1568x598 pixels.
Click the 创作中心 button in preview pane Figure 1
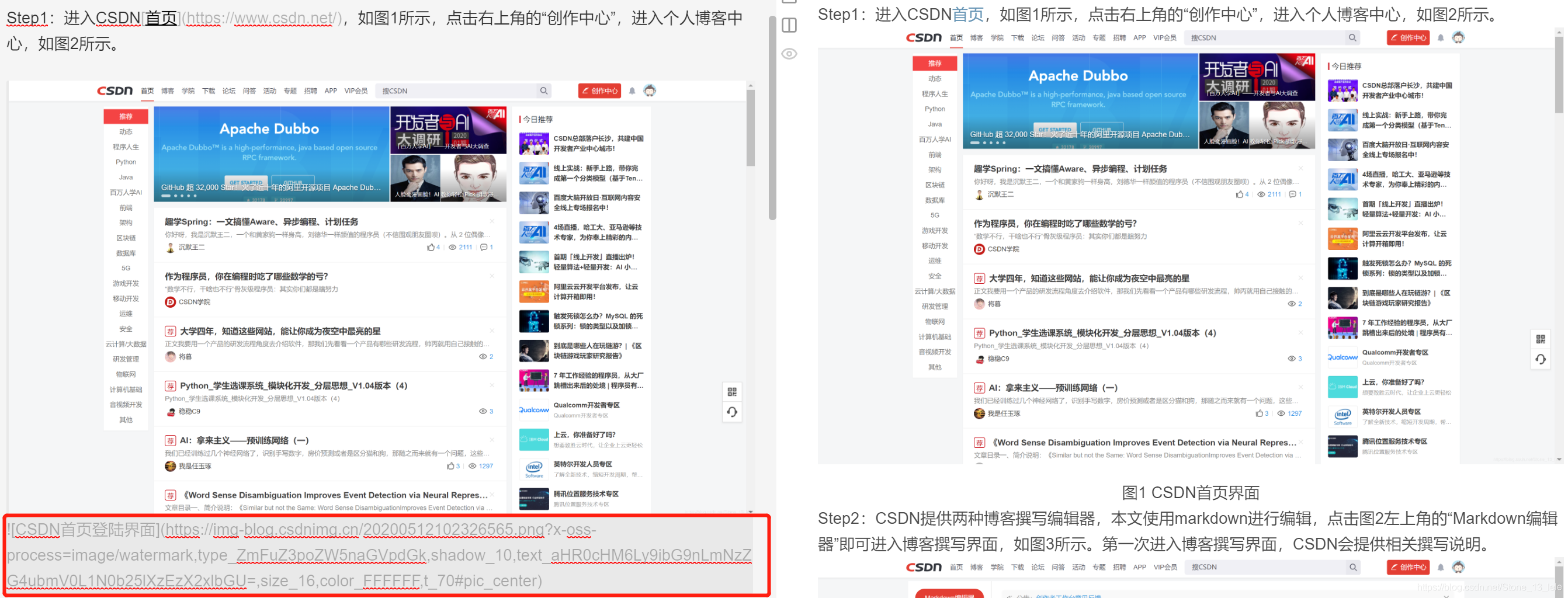pos(1407,38)
